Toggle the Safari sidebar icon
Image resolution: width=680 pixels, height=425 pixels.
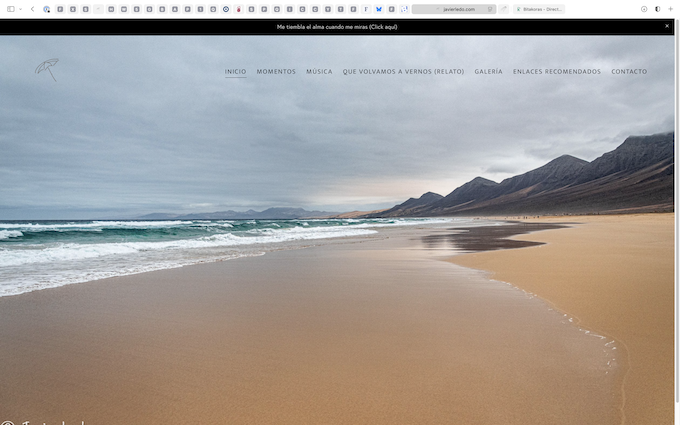[11, 9]
